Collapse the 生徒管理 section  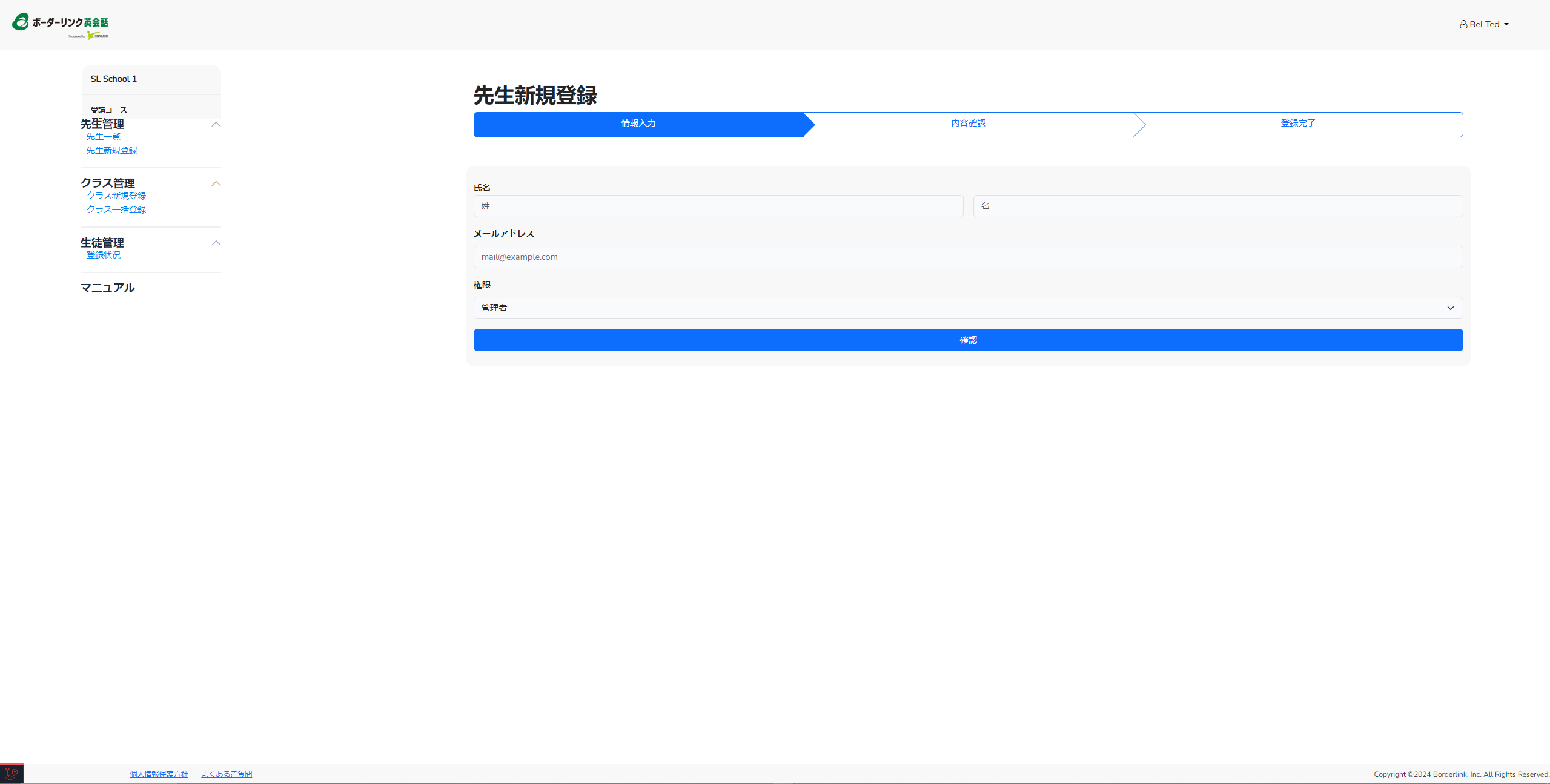216,243
